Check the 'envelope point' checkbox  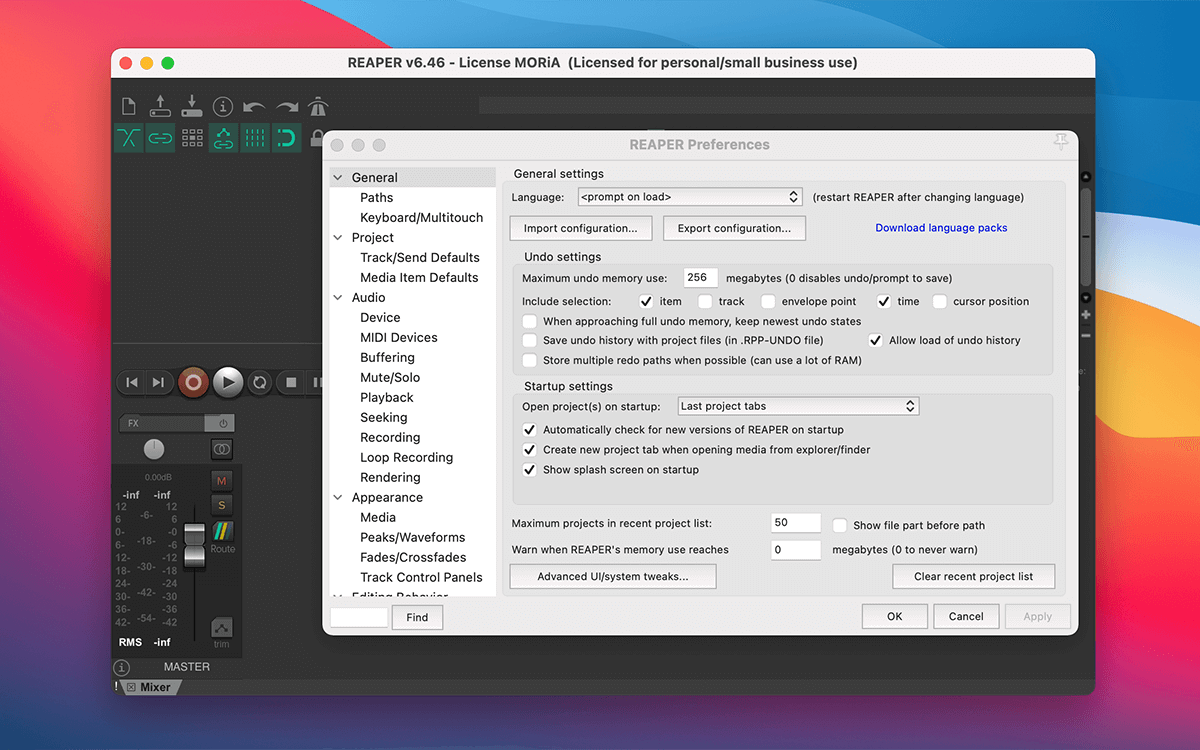(768, 301)
